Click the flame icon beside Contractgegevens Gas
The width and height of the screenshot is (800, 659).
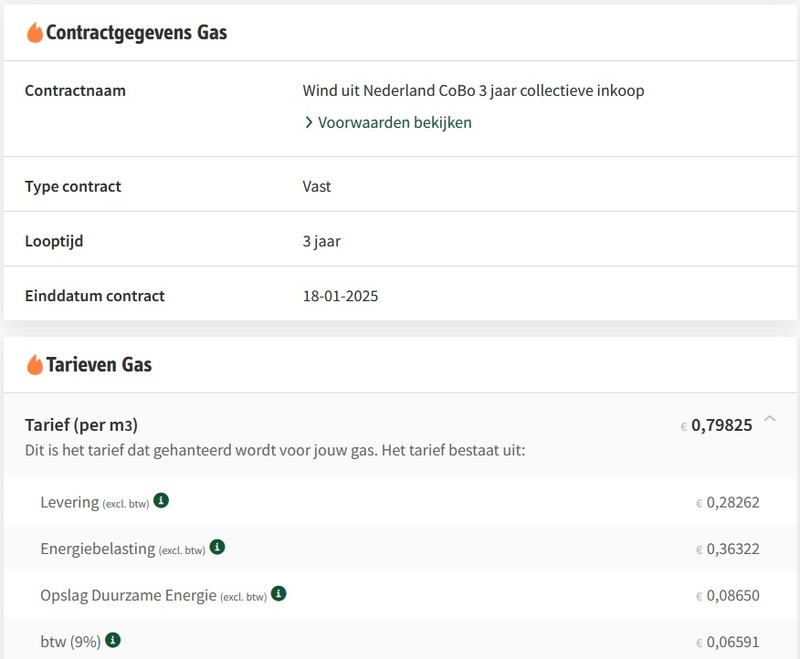coord(35,33)
